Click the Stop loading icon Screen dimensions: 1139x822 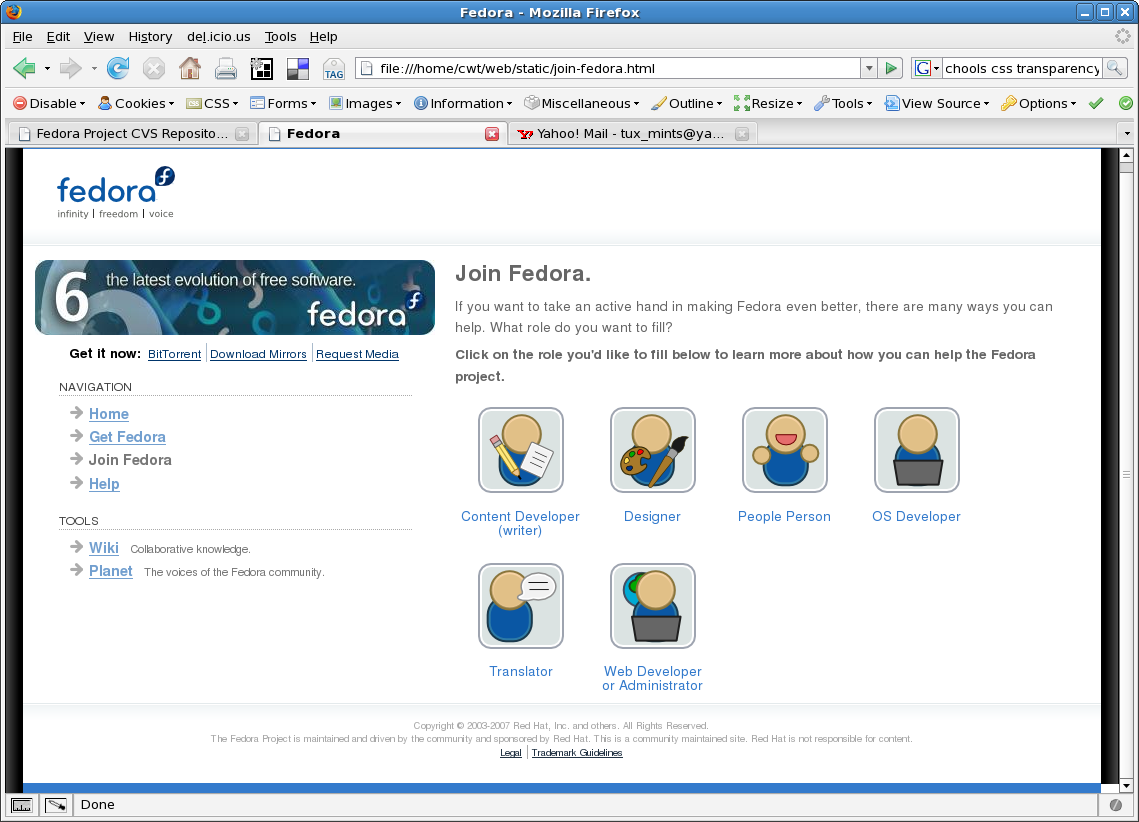click(153, 68)
